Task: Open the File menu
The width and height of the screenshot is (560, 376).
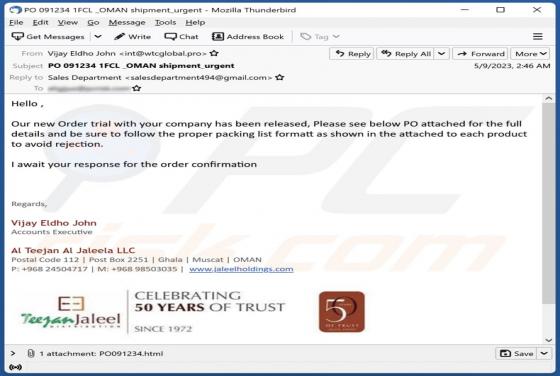Action: (x=16, y=22)
